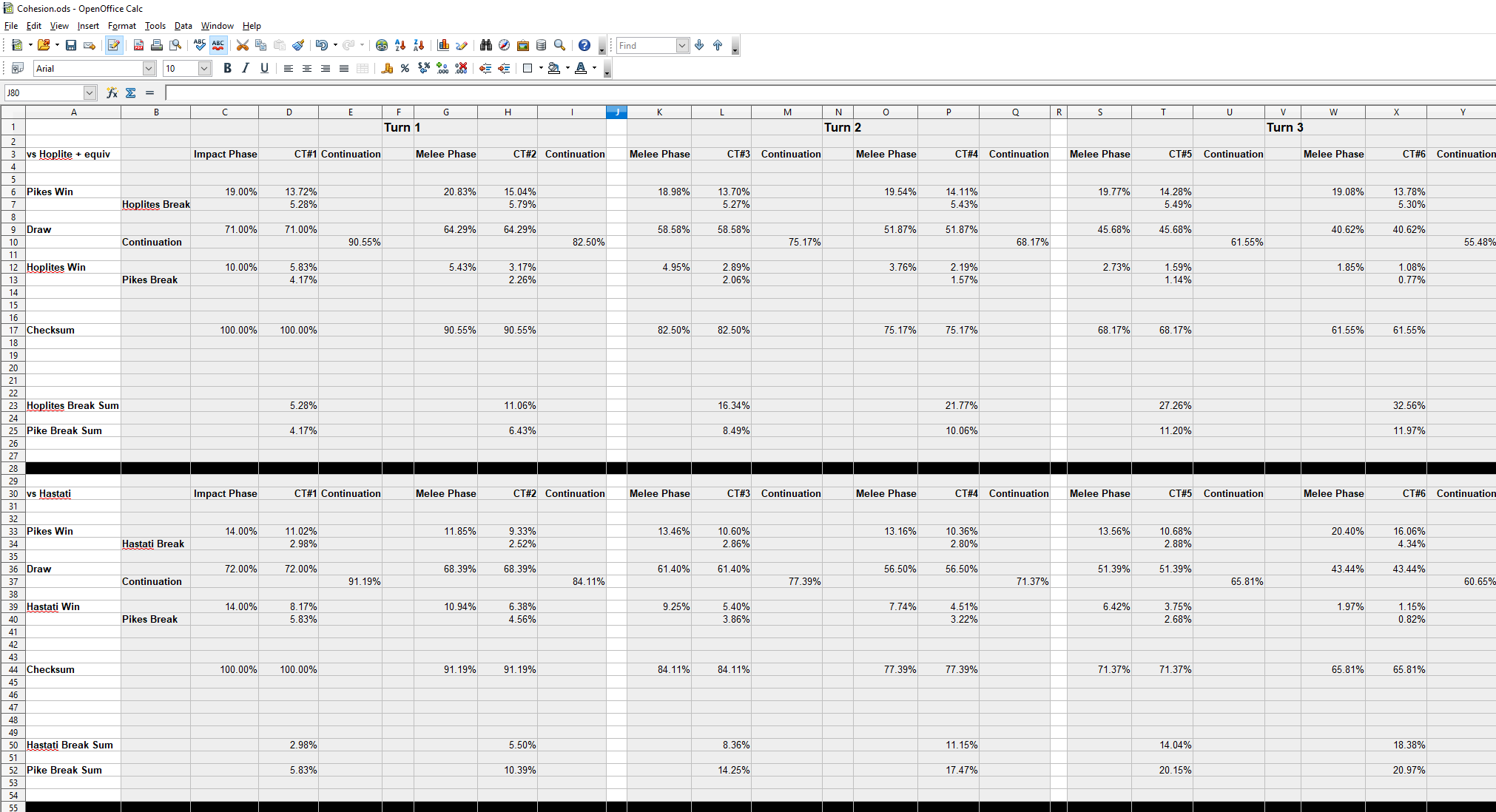Toggle Edit File mode button
This screenshot has width=1496, height=812.
[113, 45]
